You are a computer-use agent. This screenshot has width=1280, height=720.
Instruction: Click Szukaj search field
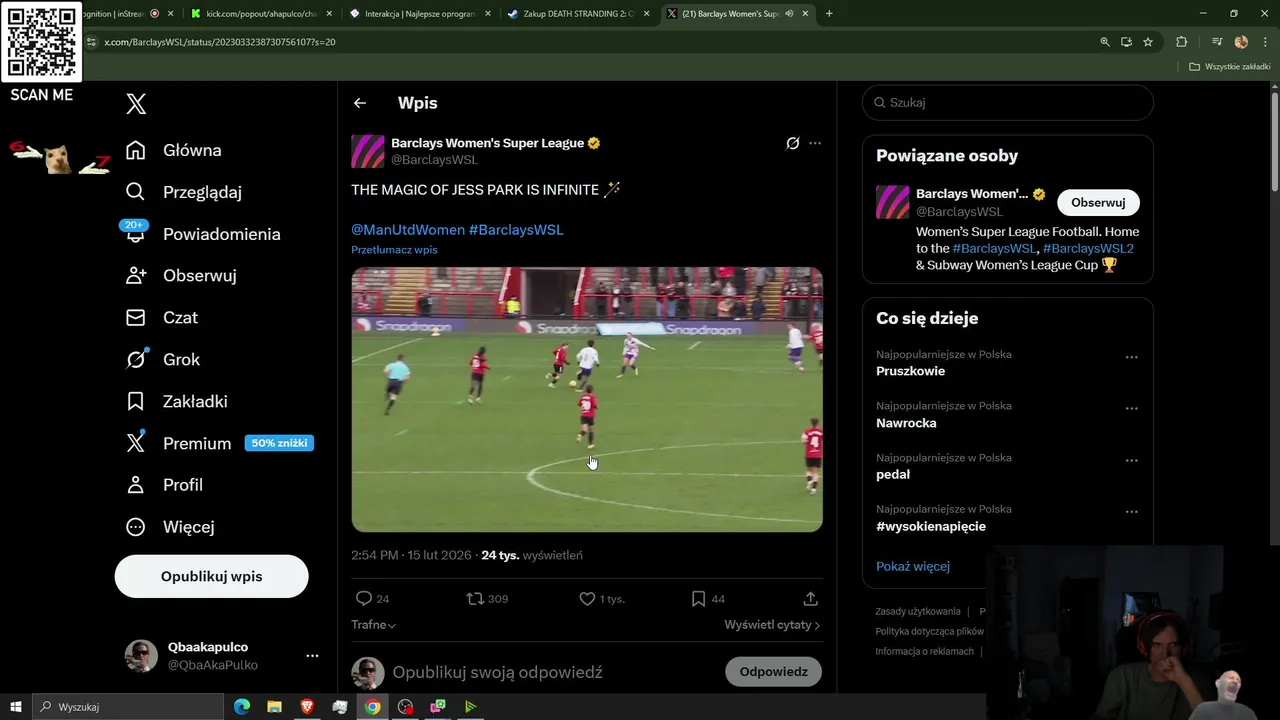(x=1008, y=102)
